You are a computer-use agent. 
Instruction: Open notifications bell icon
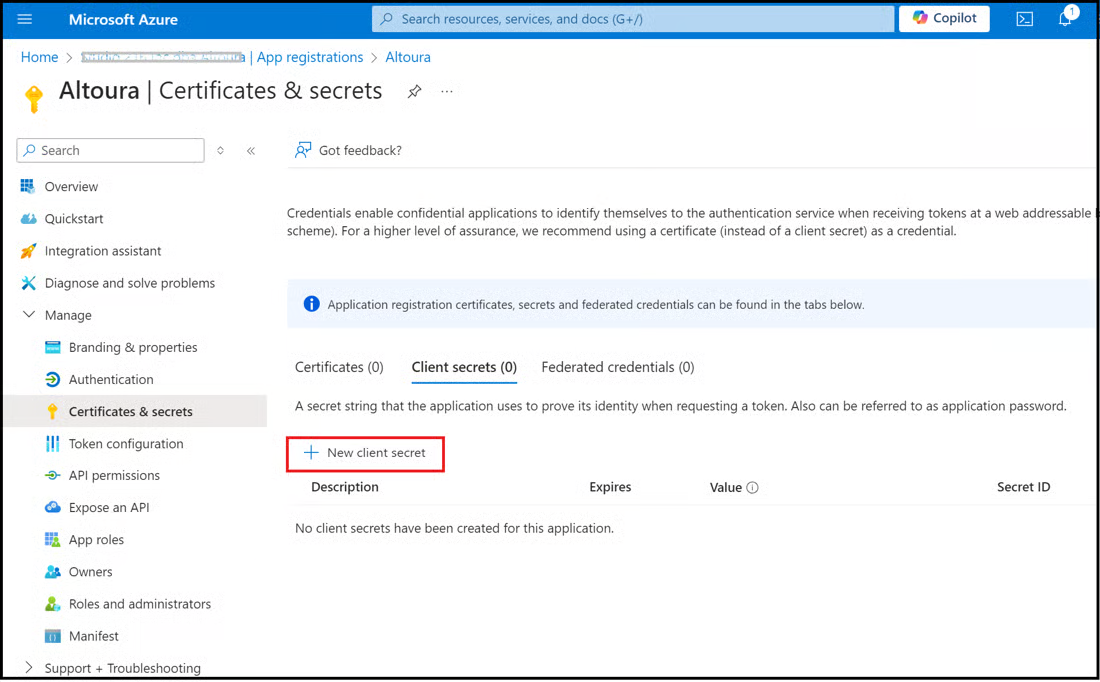coord(1065,19)
